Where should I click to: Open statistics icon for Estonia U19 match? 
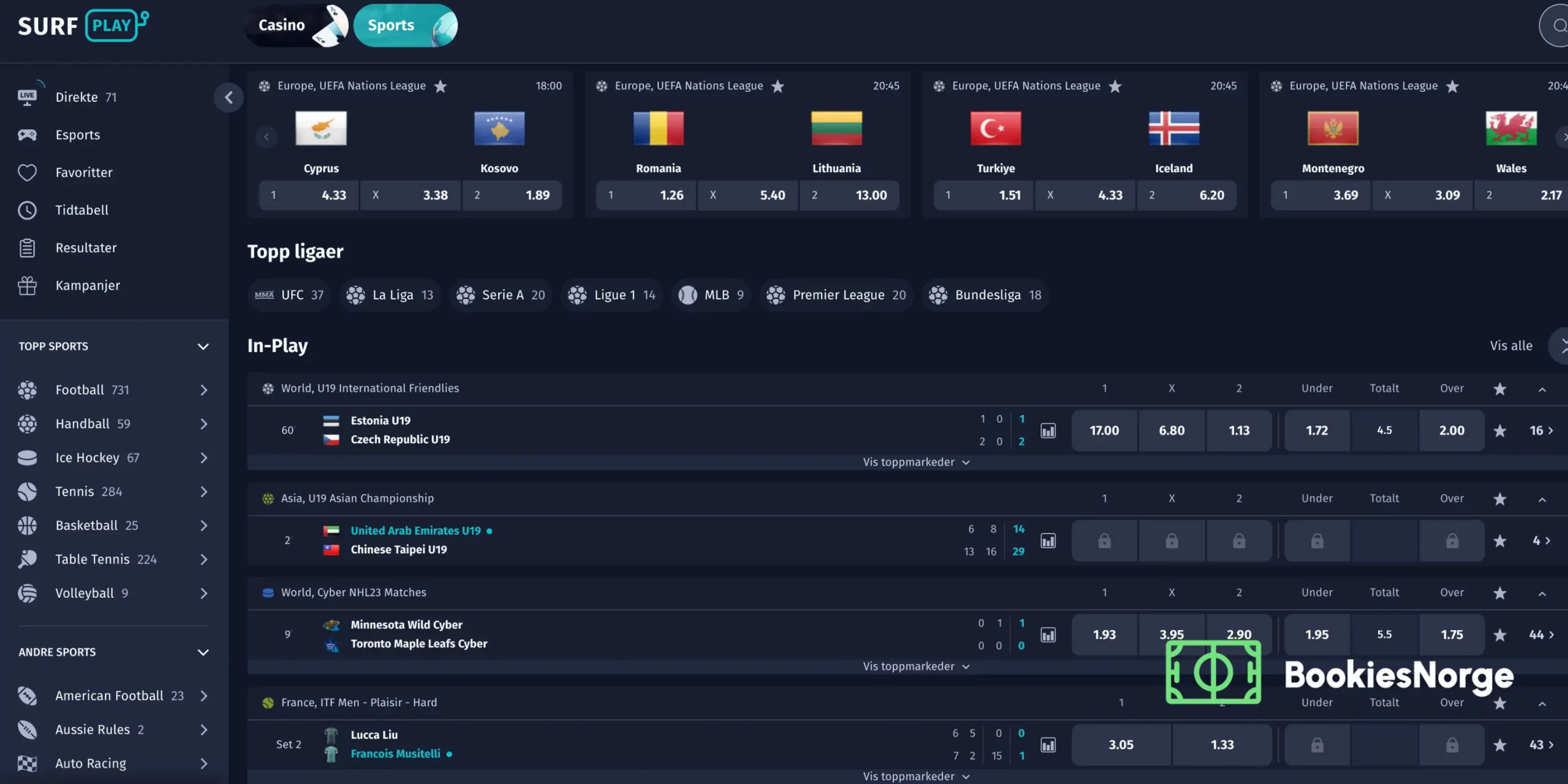pos(1048,431)
